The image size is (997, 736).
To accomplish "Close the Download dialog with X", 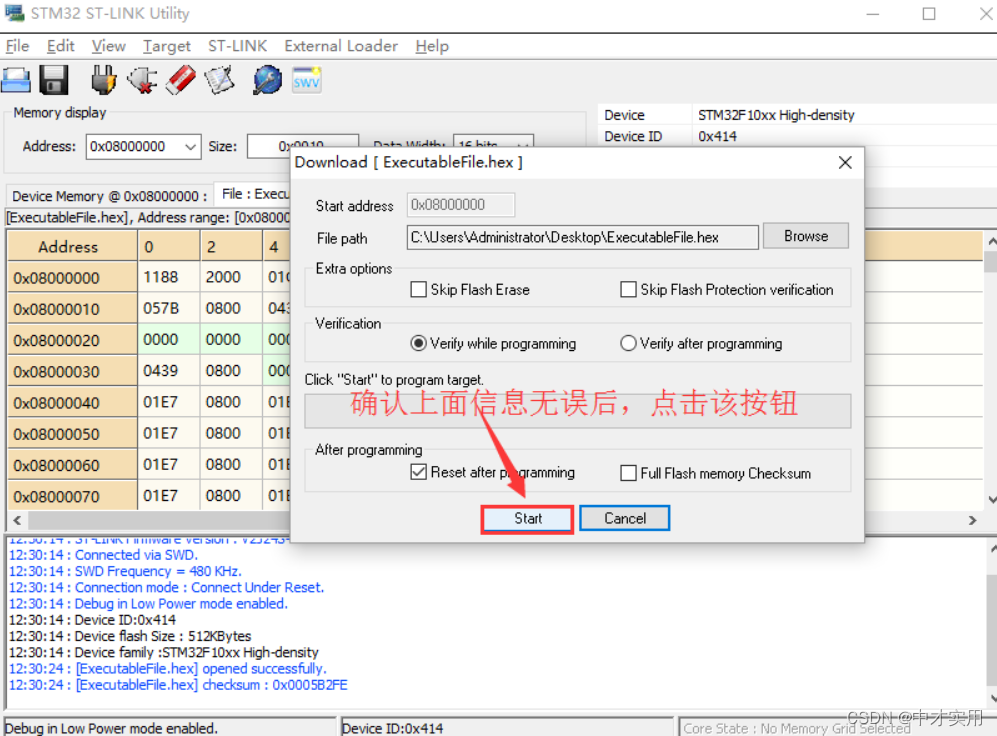I will pos(845,163).
